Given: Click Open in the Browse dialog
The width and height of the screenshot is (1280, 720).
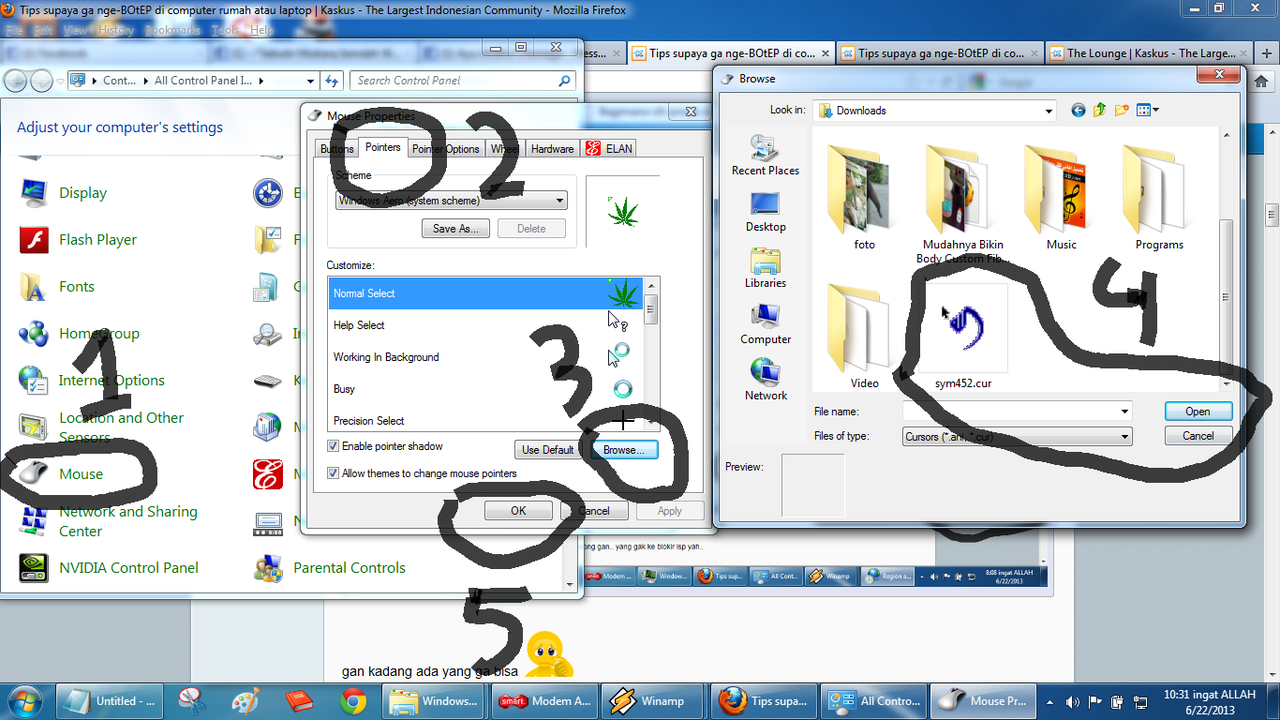Looking at the screenshot, I should [x=1198, y=412].
